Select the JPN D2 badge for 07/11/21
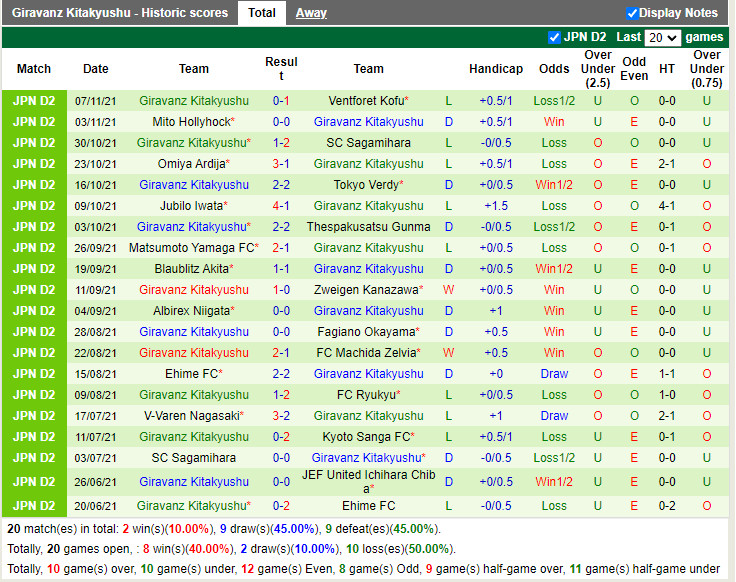Image resolution: width=736 pixels, height=582 pixels. pos(34,101)
